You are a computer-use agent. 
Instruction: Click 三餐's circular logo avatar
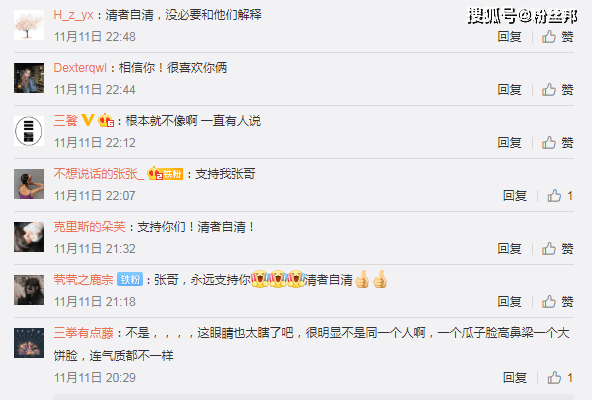coord(29,131)
